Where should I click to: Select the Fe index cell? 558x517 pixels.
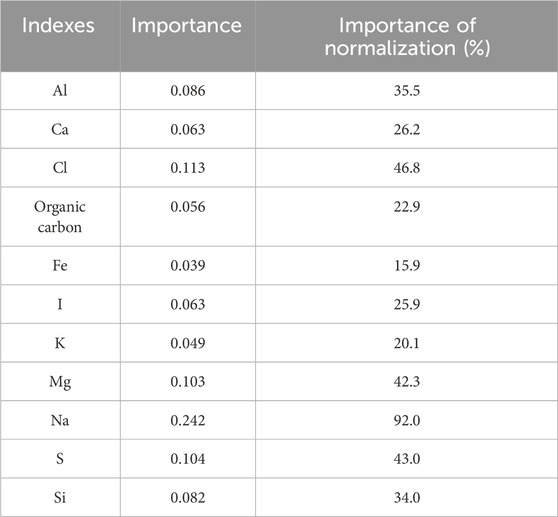point(60,265)
